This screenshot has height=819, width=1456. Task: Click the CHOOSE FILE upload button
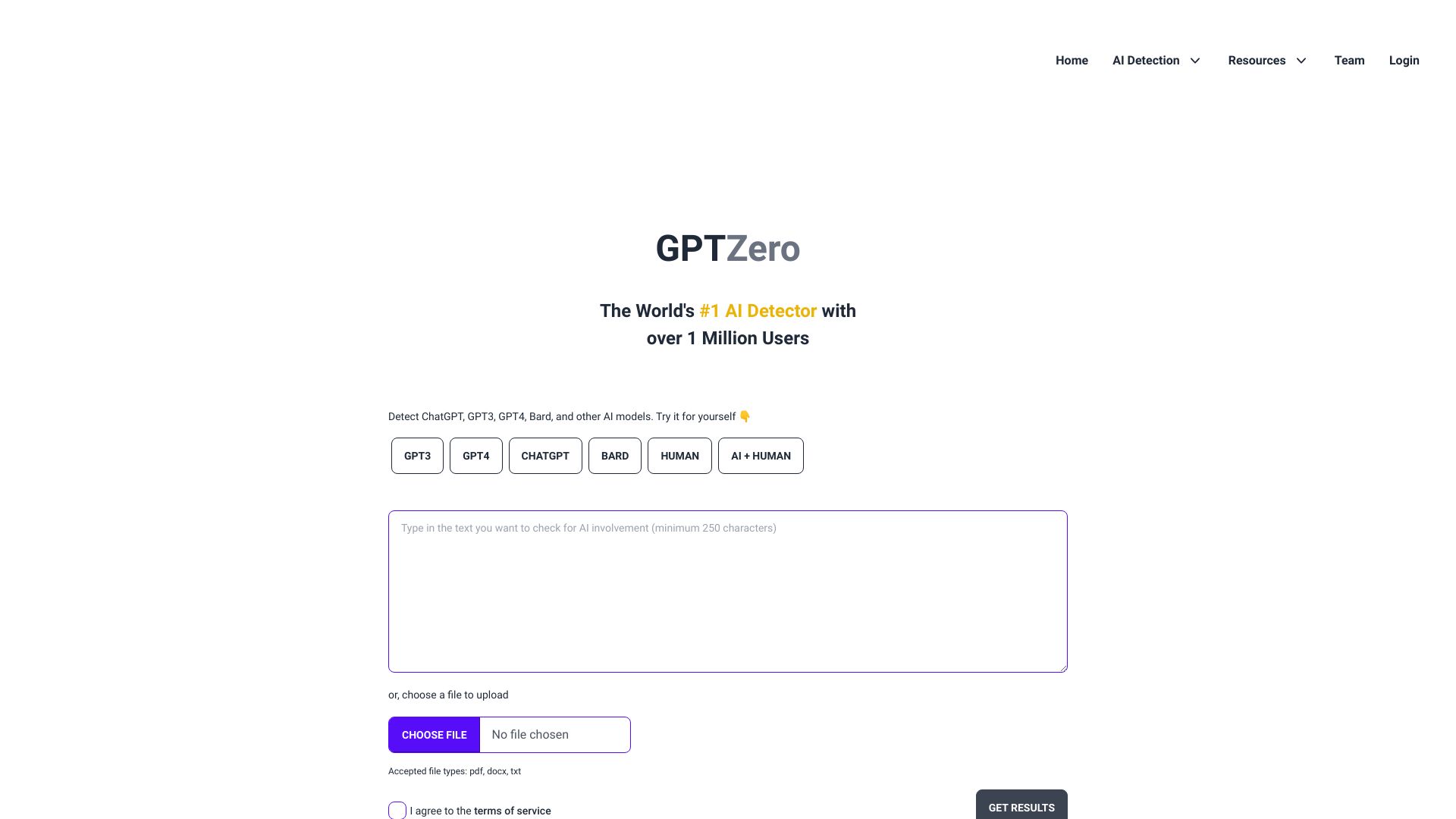433,733
